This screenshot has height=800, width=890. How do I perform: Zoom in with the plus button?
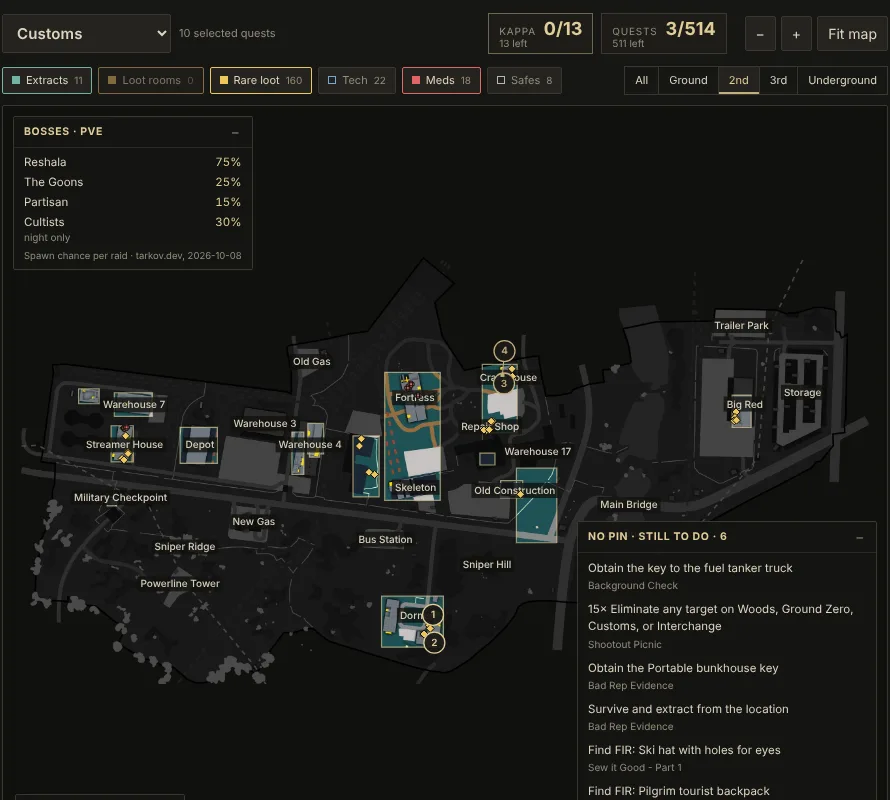click(x=796, y=34)
